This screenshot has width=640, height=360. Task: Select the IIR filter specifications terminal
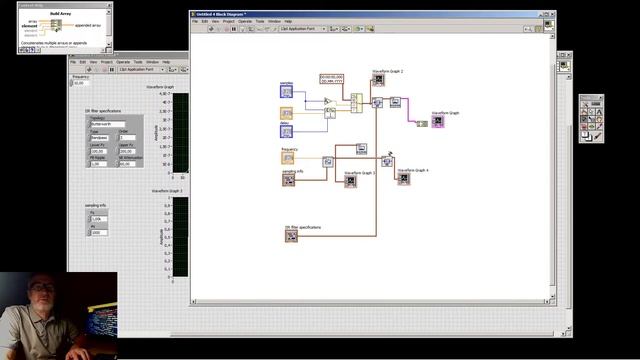coord(291,236)
